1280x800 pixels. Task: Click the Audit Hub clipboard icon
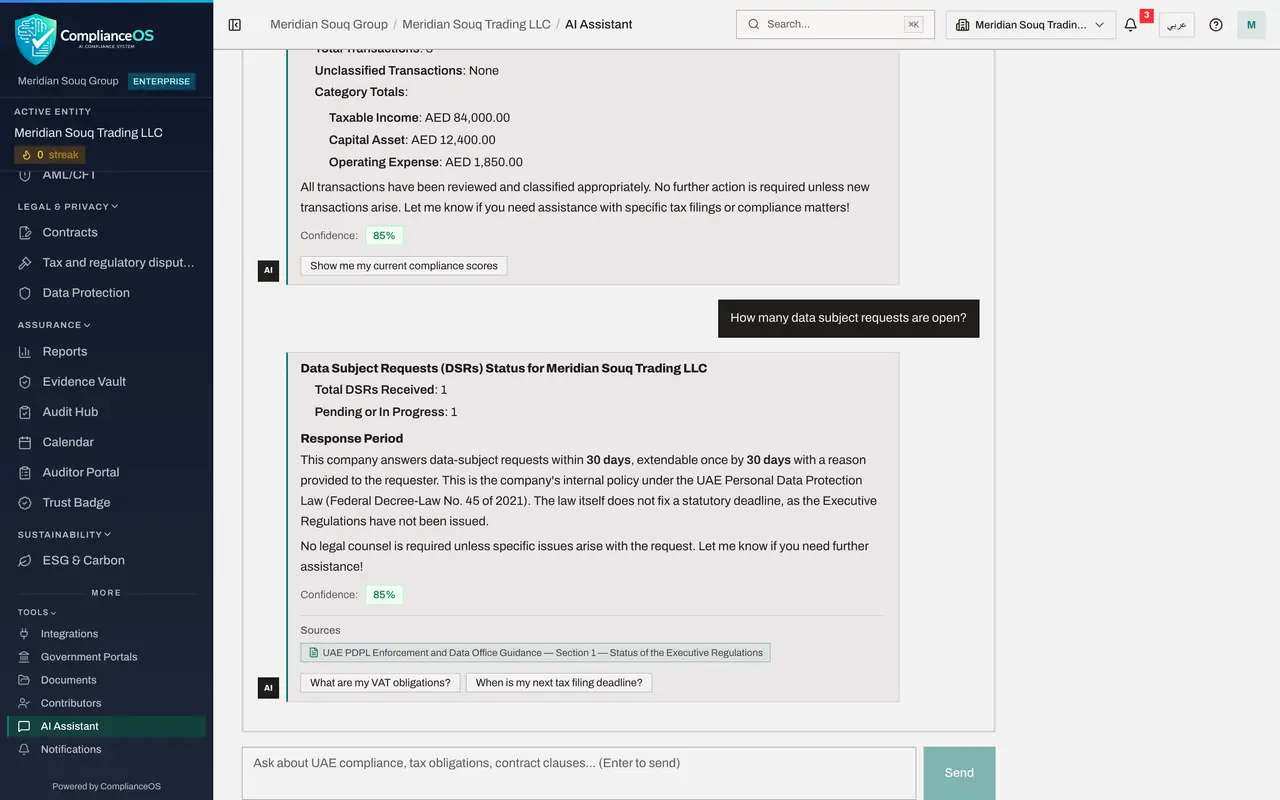tap(25, 412)
